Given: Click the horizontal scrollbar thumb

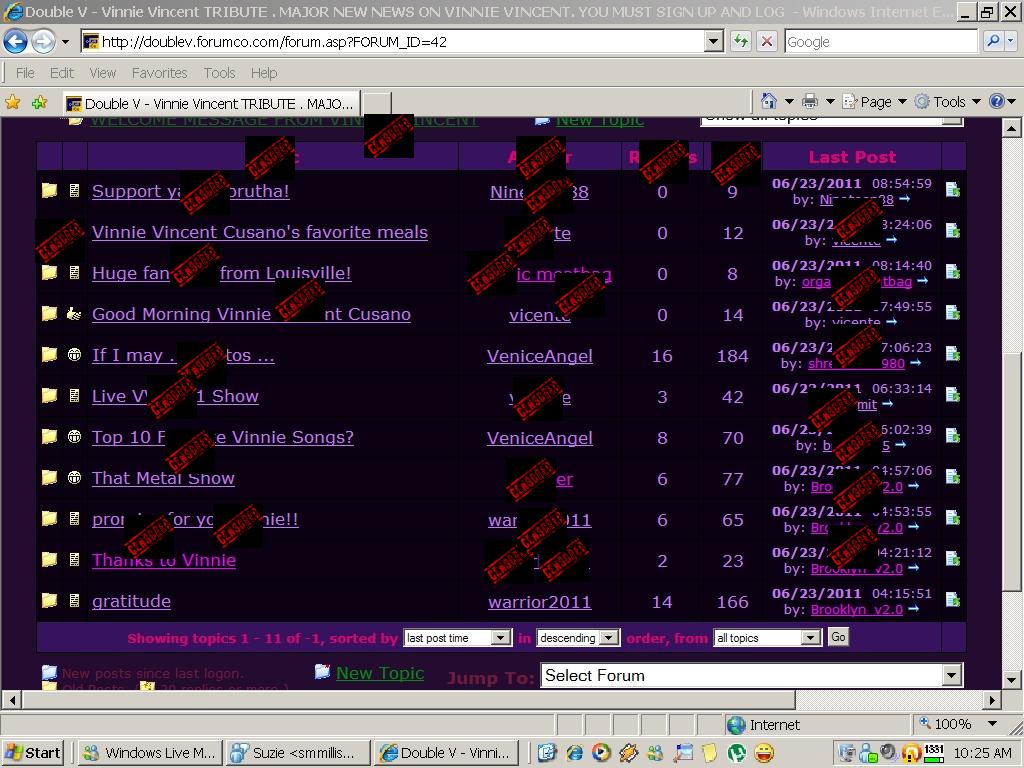Looking at the screenshot, I should 409,700.
